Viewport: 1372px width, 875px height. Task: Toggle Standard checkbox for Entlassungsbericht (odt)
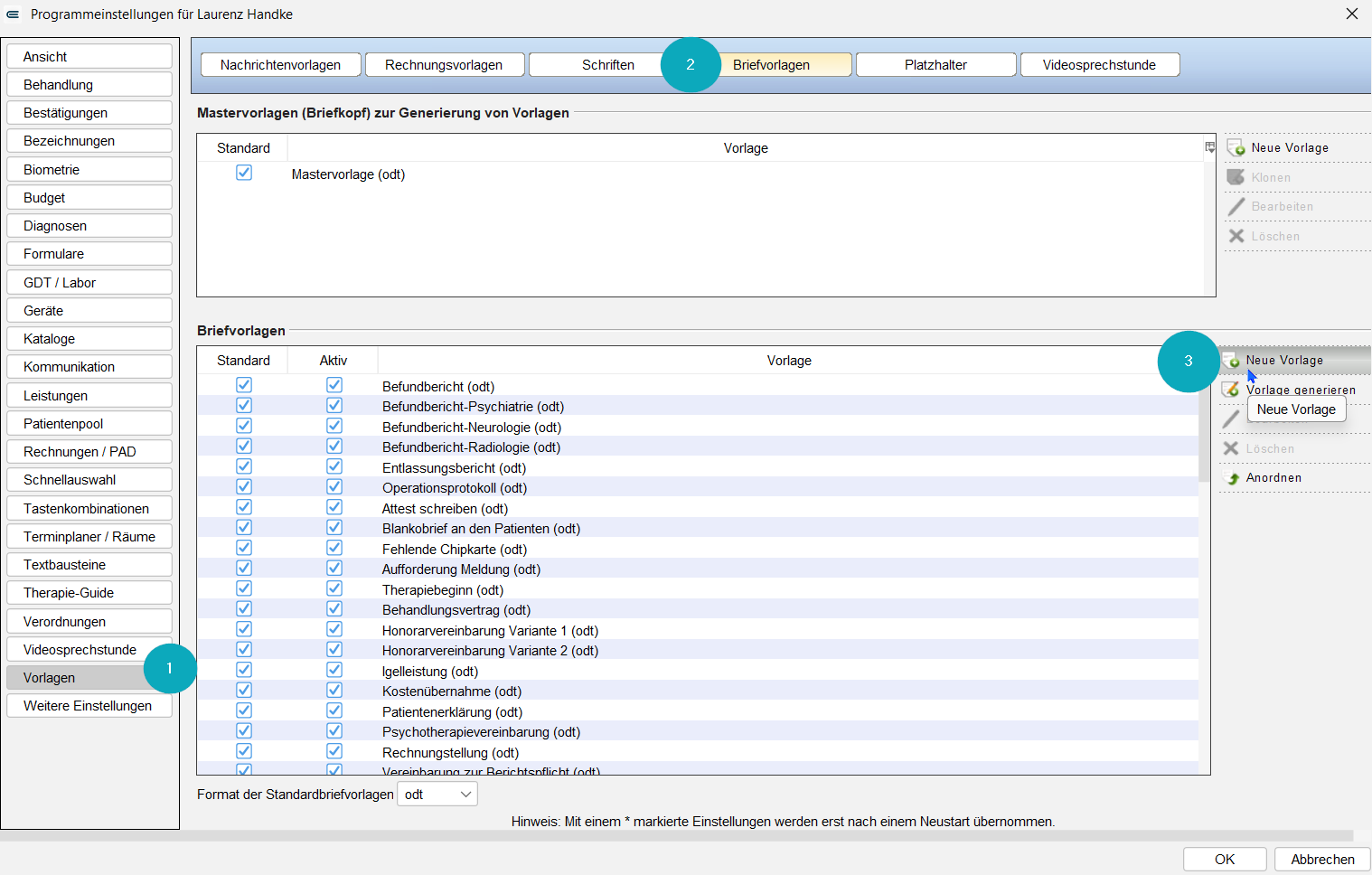244,466
